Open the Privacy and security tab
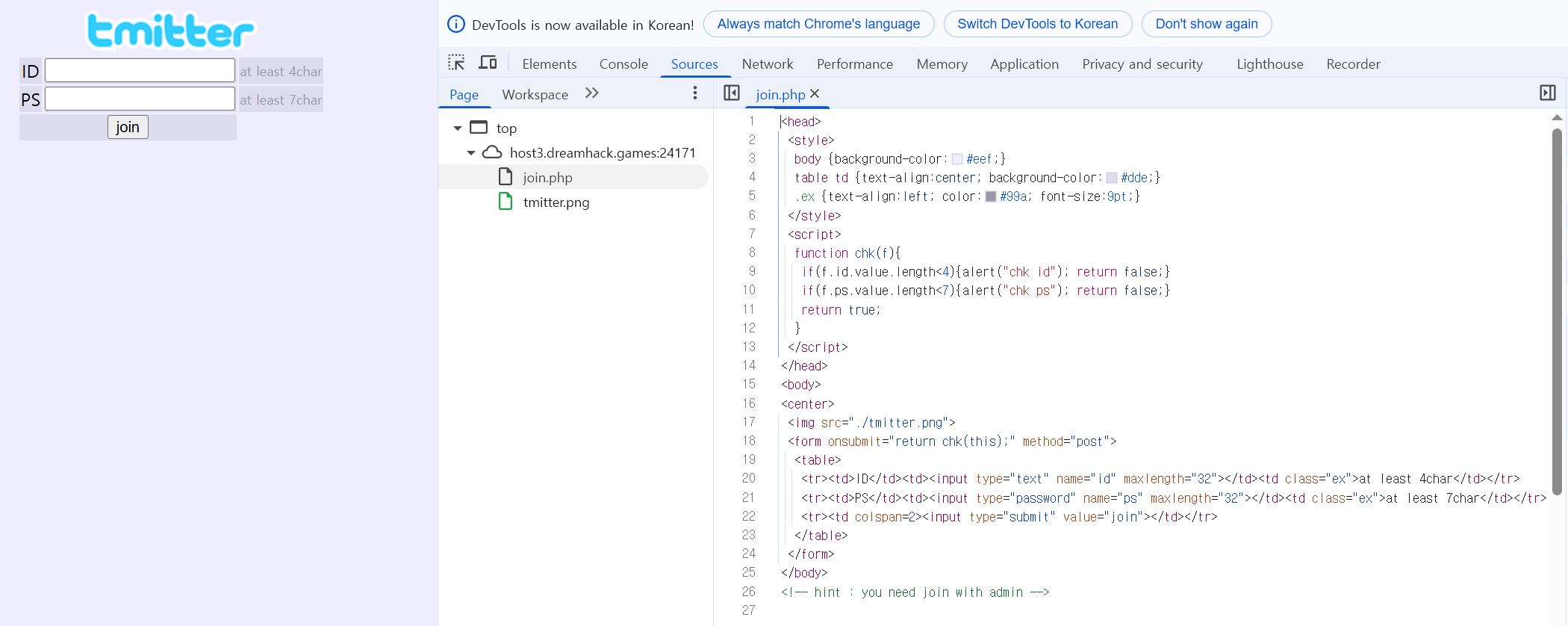Viewport: 1568px width, 626px height. point(1142,63)
